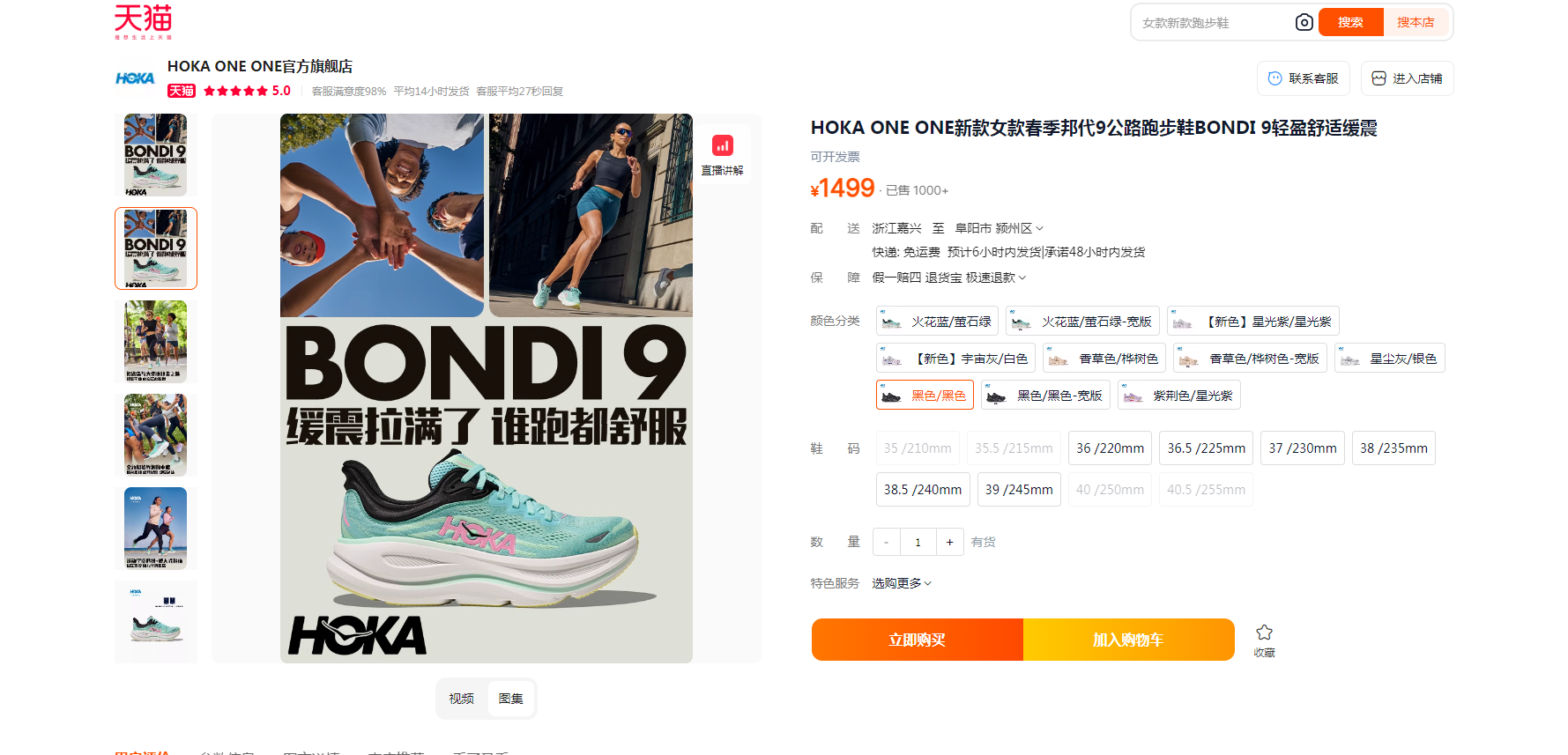Increase quantity with the plus stepper
Screen dimensions: 1568x755
click(949, 542)
